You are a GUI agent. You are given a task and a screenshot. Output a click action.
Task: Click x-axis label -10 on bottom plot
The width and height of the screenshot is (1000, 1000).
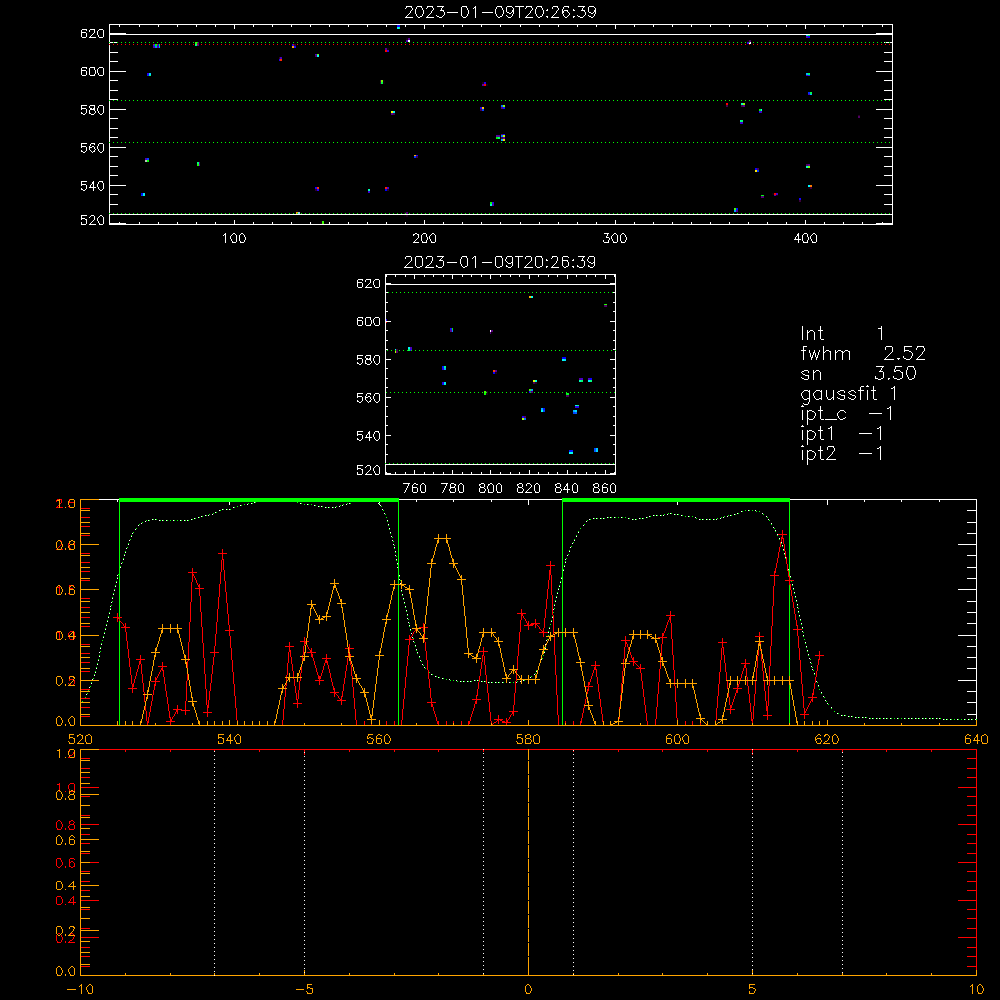(x=80, y=989)
